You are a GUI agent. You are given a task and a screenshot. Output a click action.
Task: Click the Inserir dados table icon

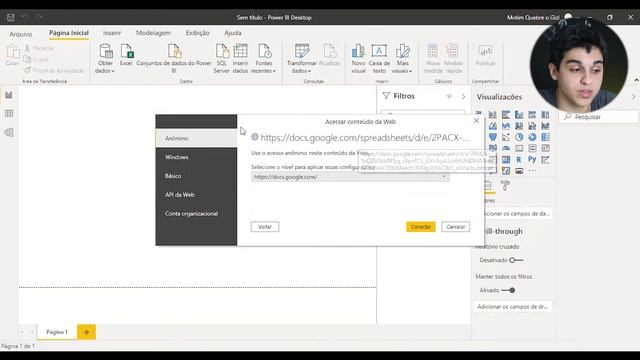point(240,51)
